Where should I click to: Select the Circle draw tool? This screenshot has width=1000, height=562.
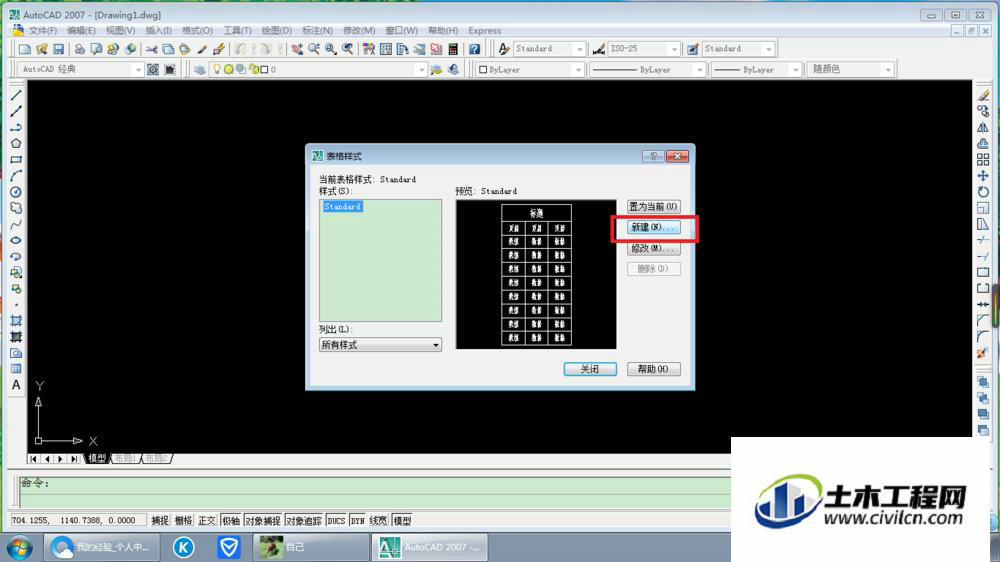tap(16, 192)
